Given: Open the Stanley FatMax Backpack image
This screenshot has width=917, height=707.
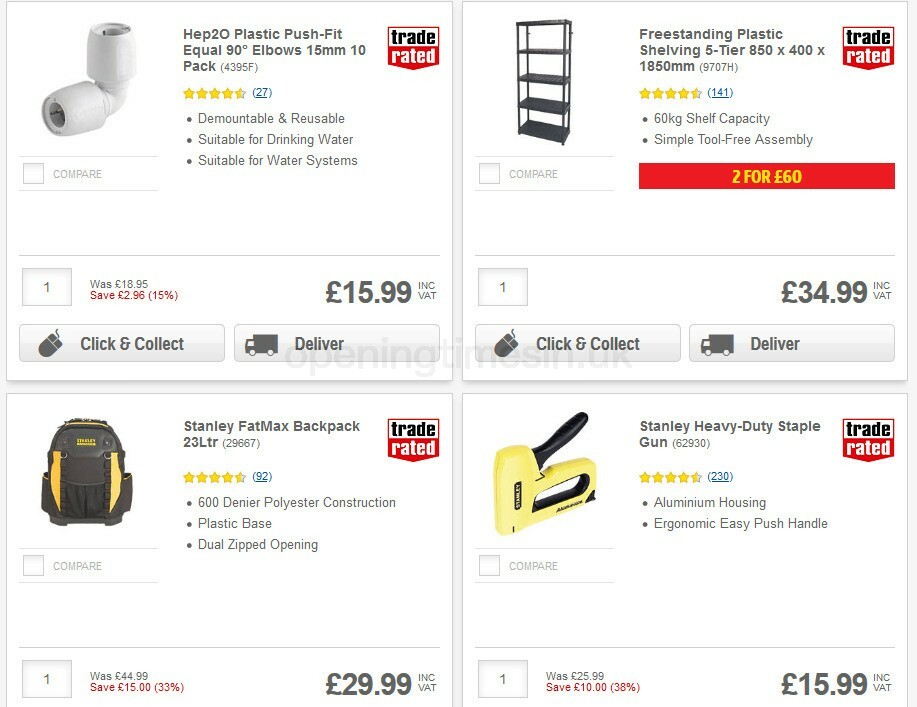Looking at the screenshot, I should 88,470.
